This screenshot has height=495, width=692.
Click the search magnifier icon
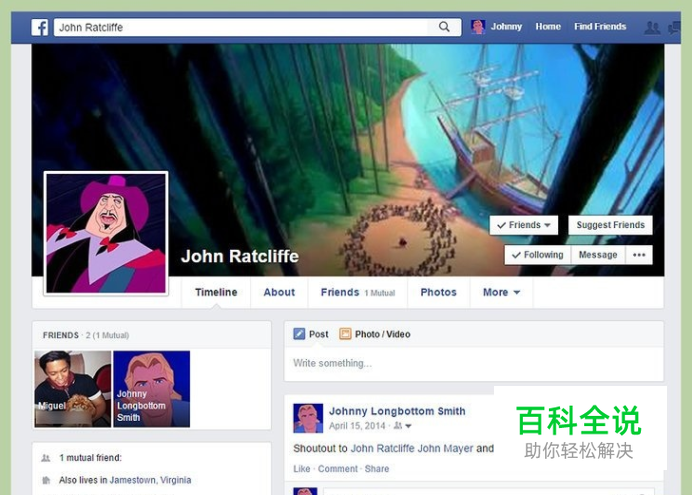444,27
